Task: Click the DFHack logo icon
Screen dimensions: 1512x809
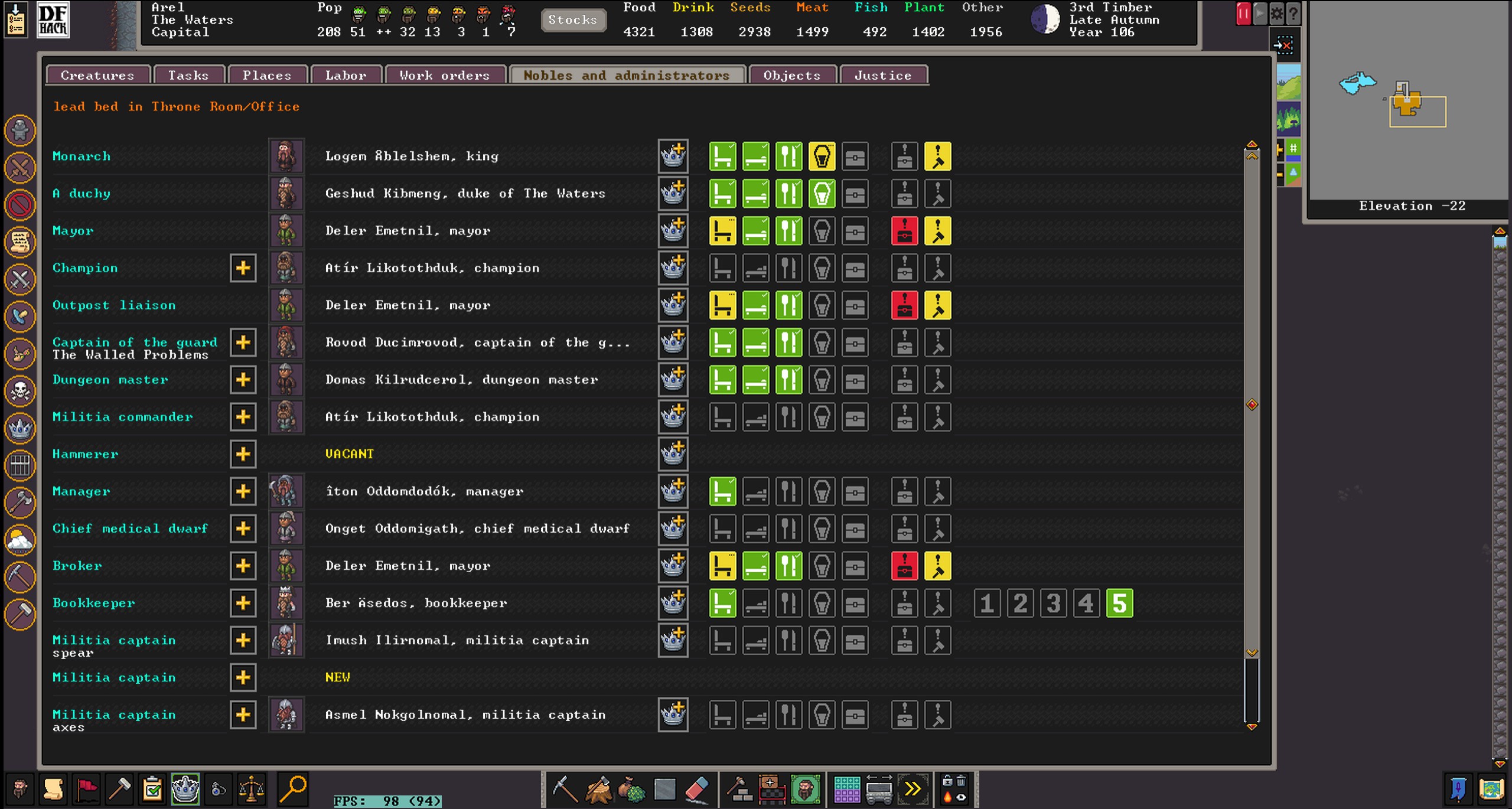Action: (53, 19)
